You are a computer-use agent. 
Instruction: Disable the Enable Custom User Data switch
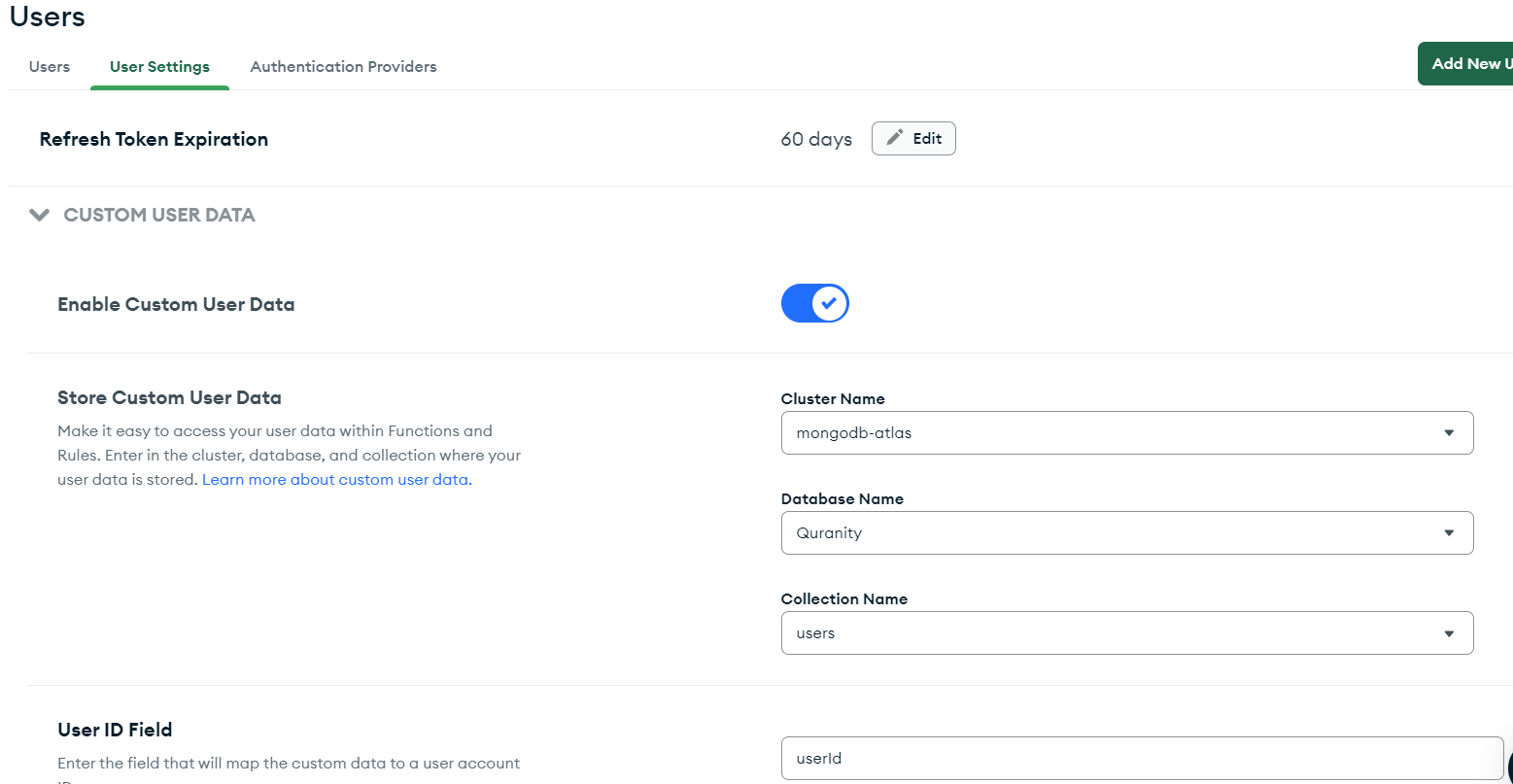click(x=814, y=303)
